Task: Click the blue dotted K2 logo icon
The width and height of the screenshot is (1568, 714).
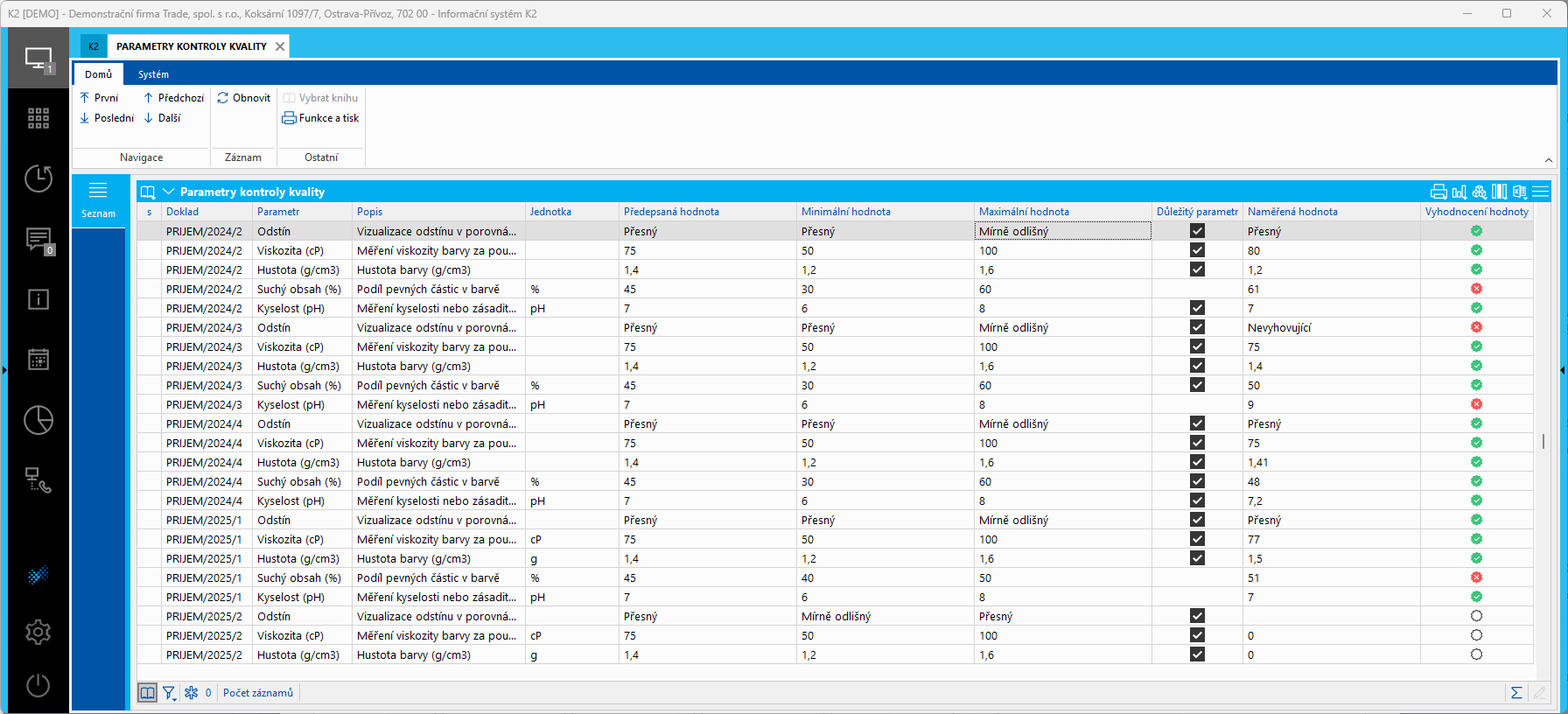Action: [38, 575]
